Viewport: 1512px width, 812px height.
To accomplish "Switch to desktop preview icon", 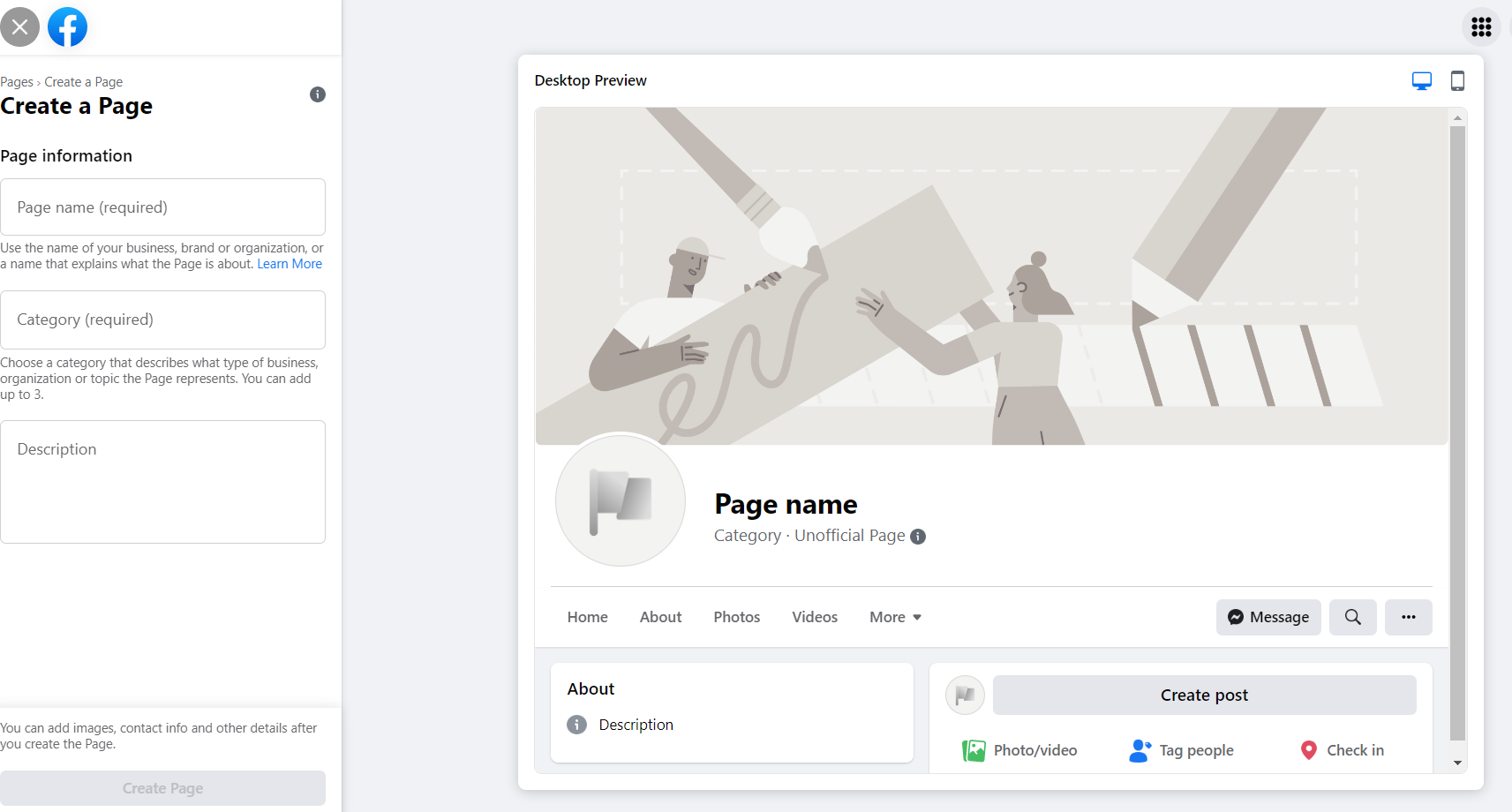I will point(1421,81).
